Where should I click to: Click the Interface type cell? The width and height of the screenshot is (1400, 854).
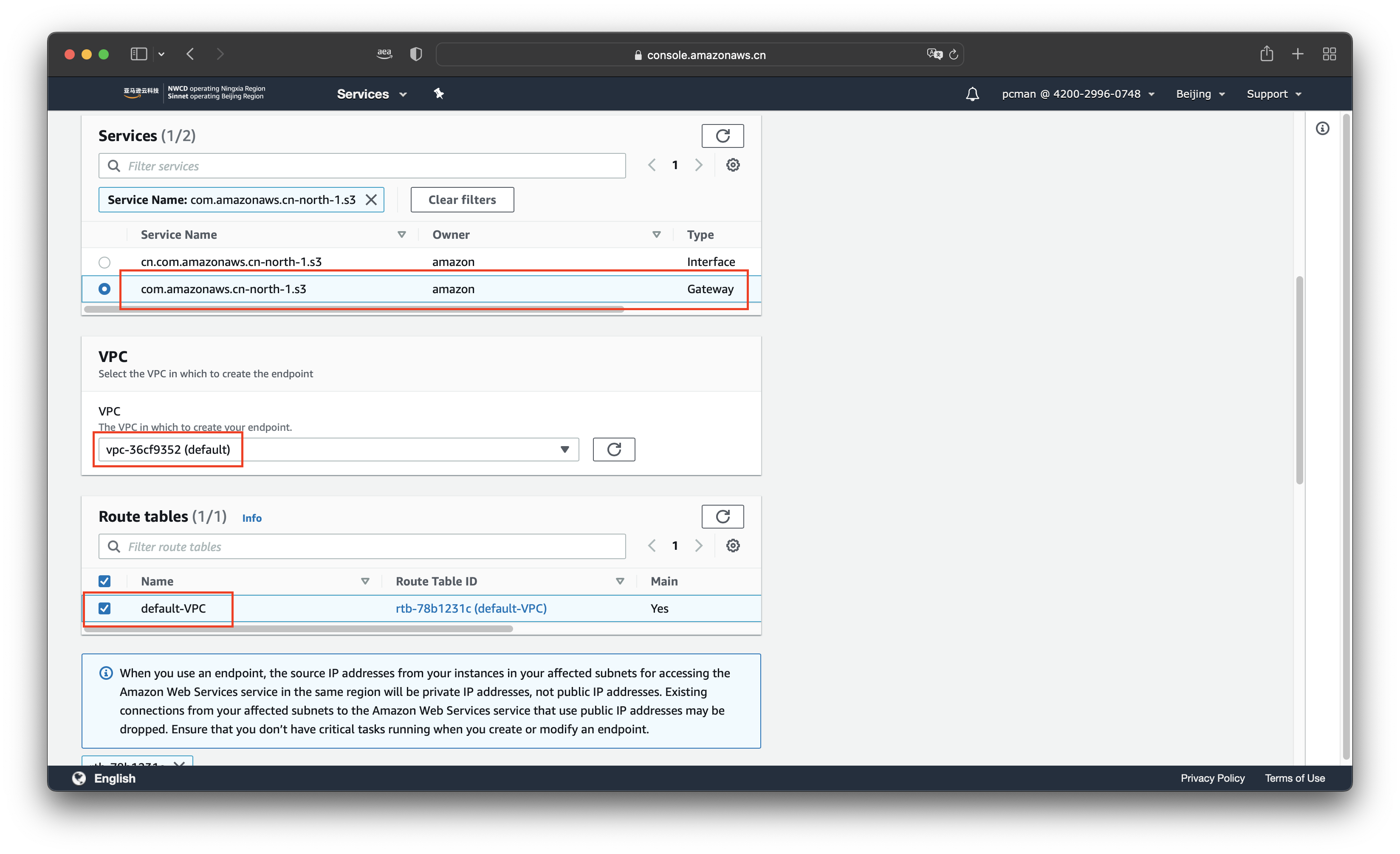point(711,261)
